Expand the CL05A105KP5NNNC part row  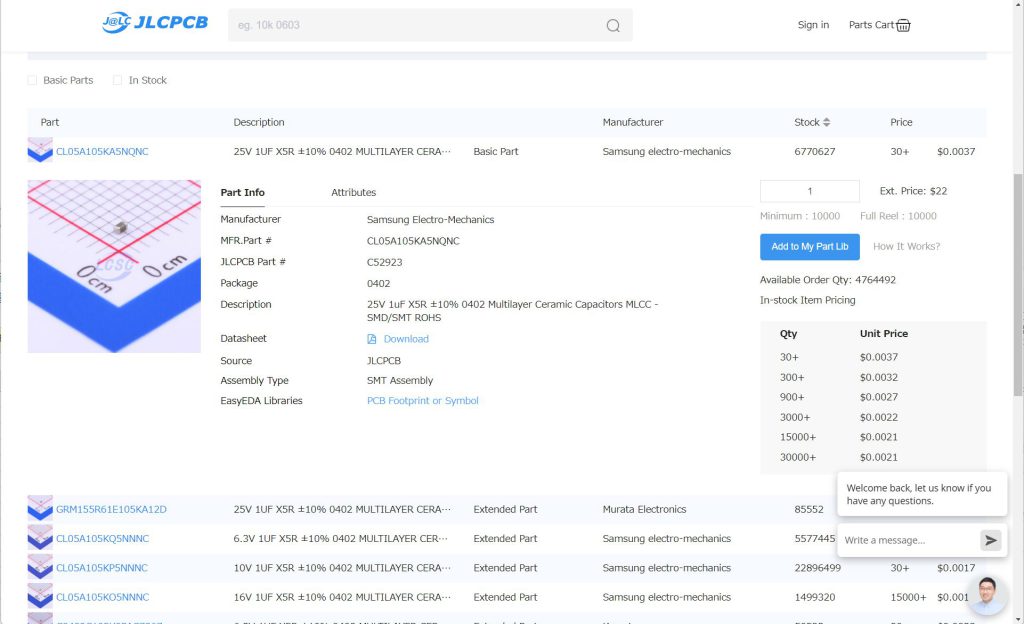click(x=102, y=568)
